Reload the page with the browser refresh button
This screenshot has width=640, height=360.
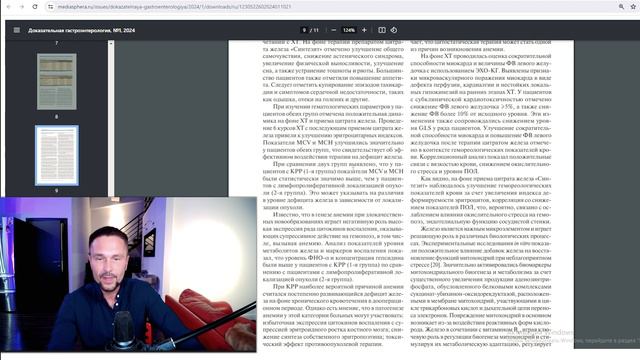[x=35, y=7]
